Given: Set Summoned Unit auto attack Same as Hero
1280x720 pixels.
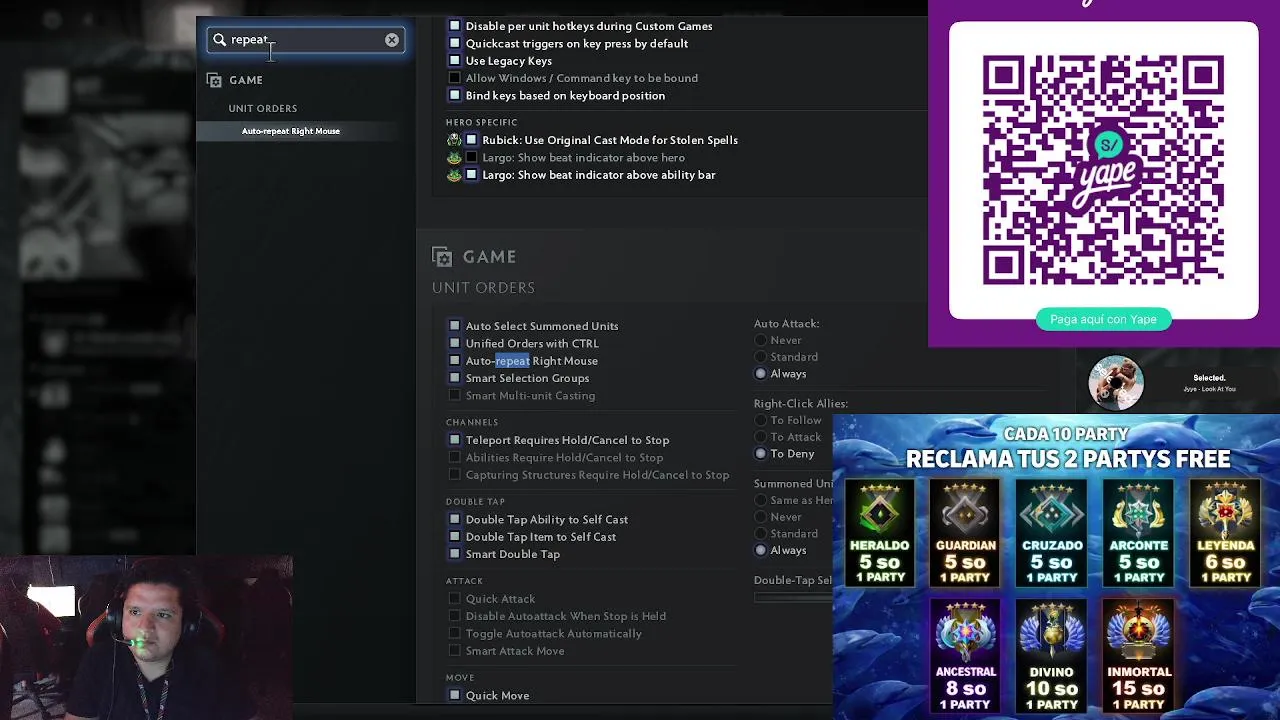Looking at the screenshot, I should click(x=761, y=500).
